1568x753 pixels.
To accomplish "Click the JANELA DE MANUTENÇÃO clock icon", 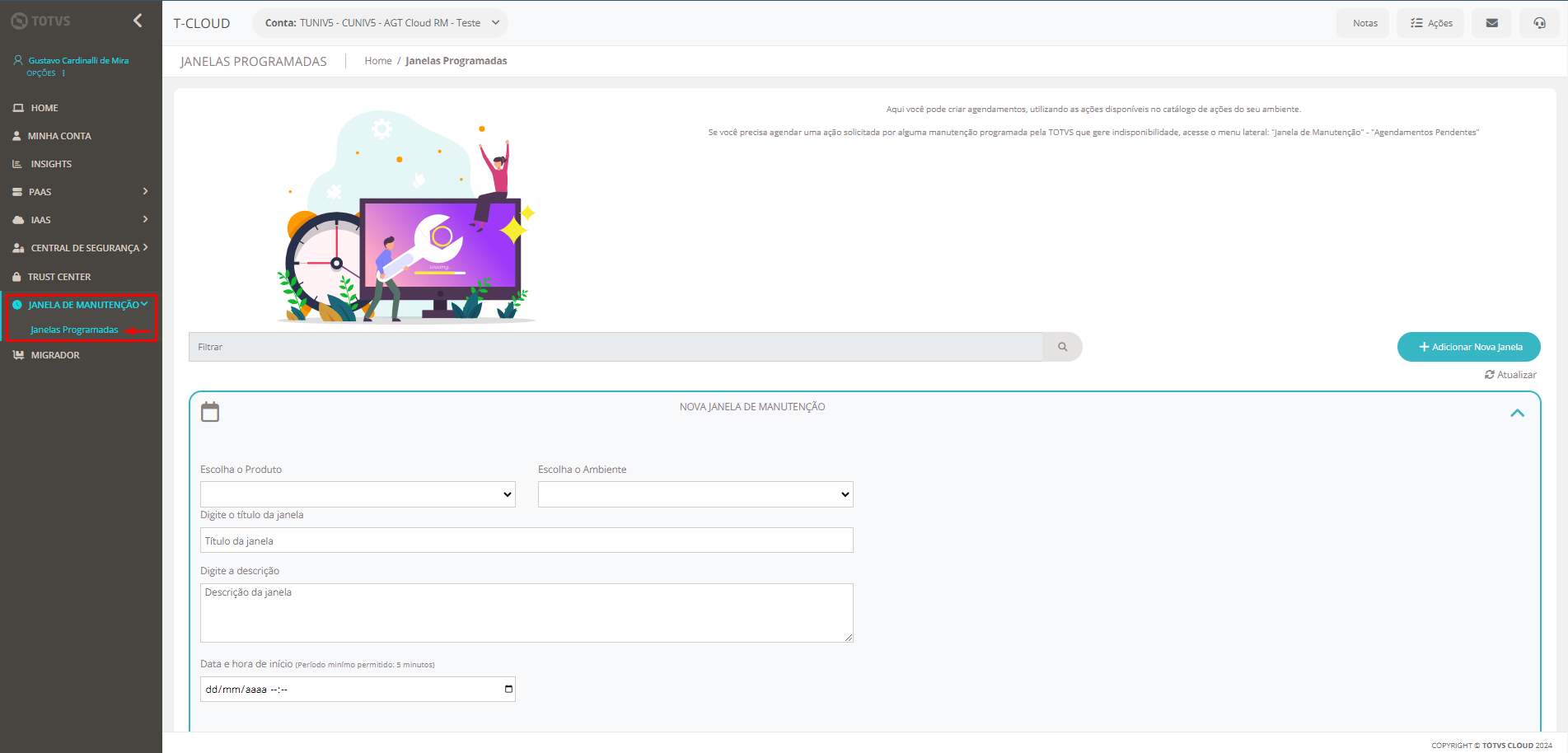I will coord(17,305).
